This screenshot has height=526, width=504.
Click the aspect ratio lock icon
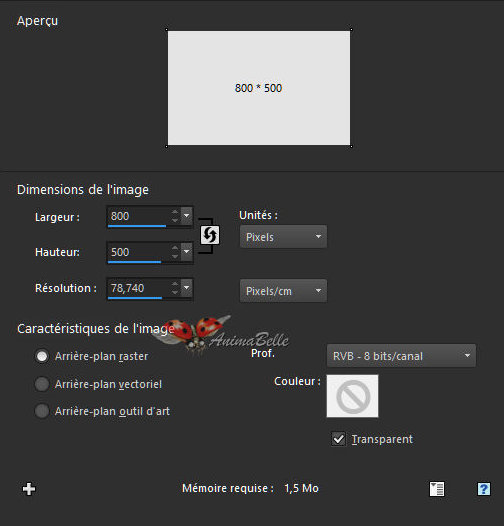[x=210, y=235]
